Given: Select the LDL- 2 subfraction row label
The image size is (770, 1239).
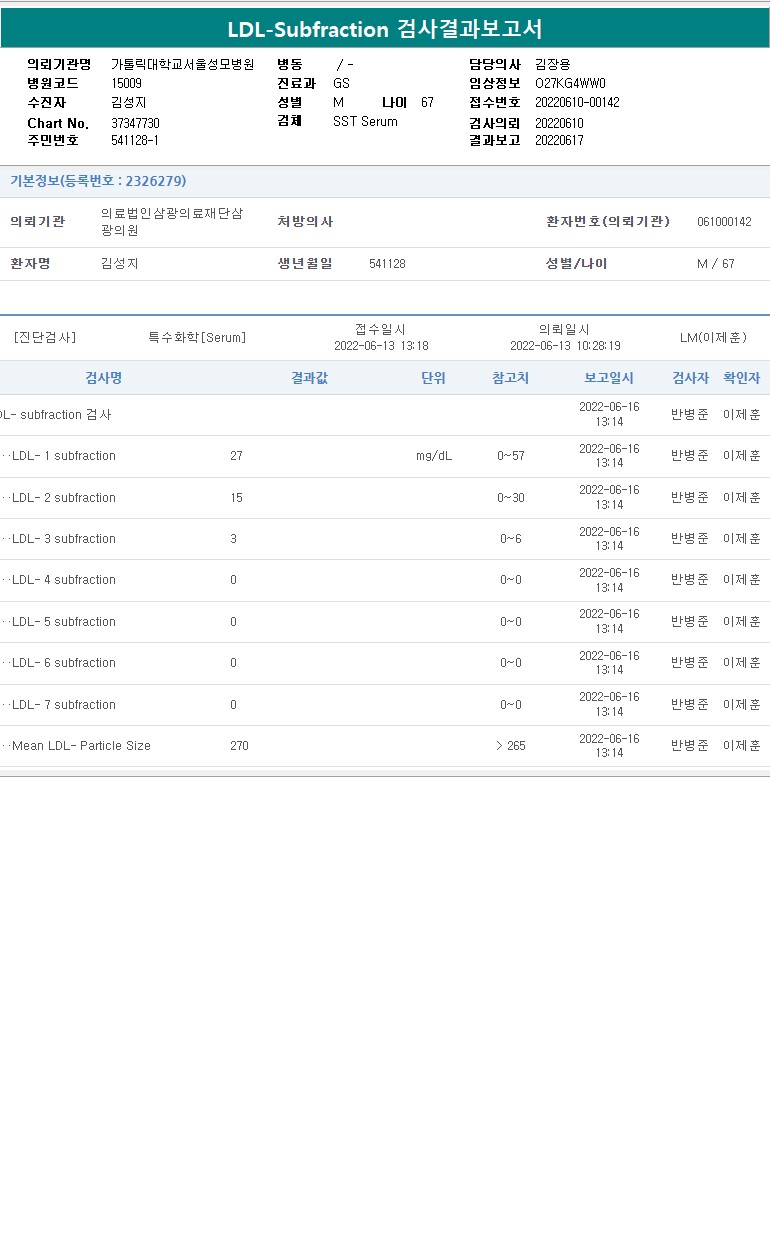Looking at the screenshot, I should 64,498.
